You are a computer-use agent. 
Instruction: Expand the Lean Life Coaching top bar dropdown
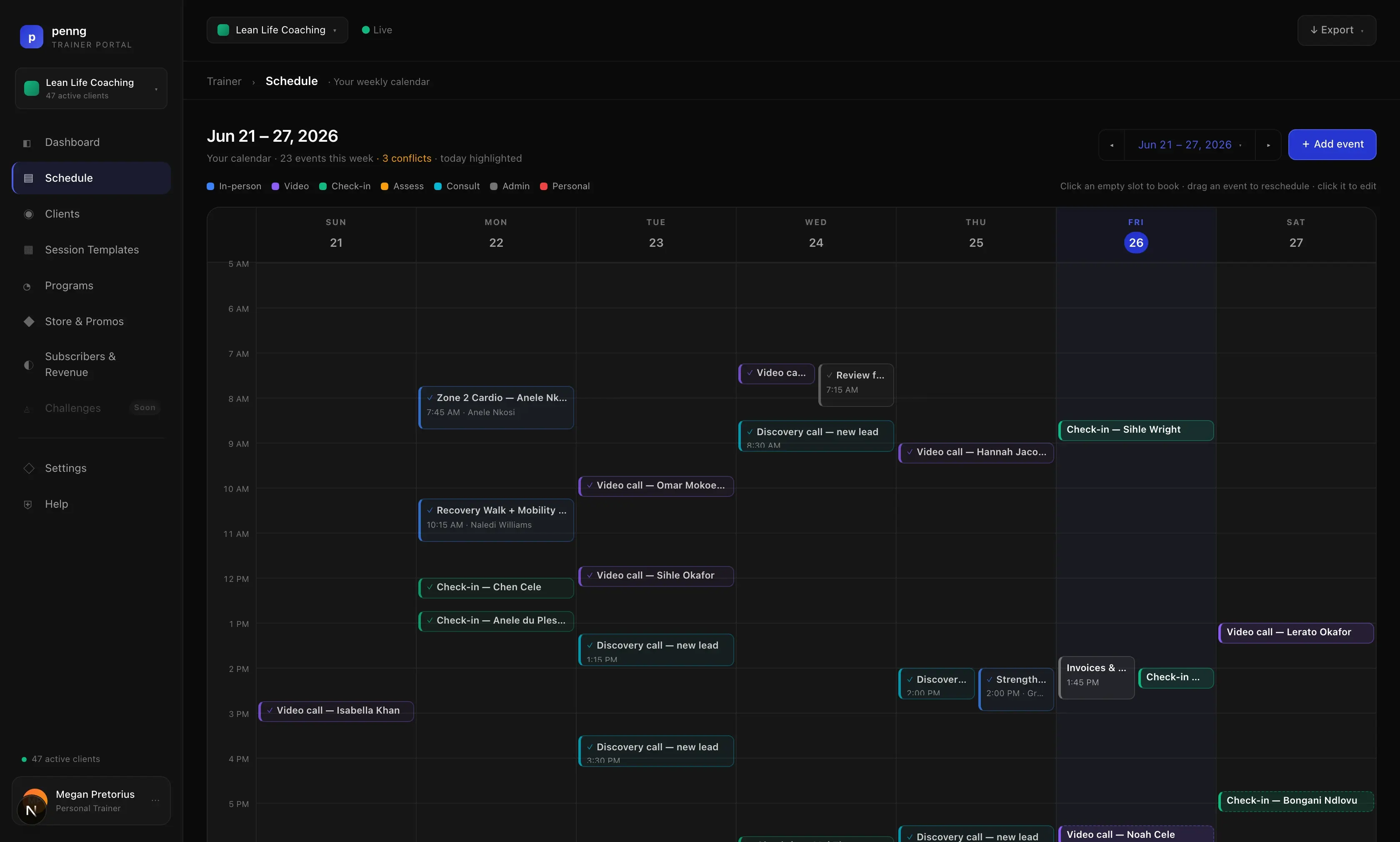pyautogui.click(x=277, y=30)
